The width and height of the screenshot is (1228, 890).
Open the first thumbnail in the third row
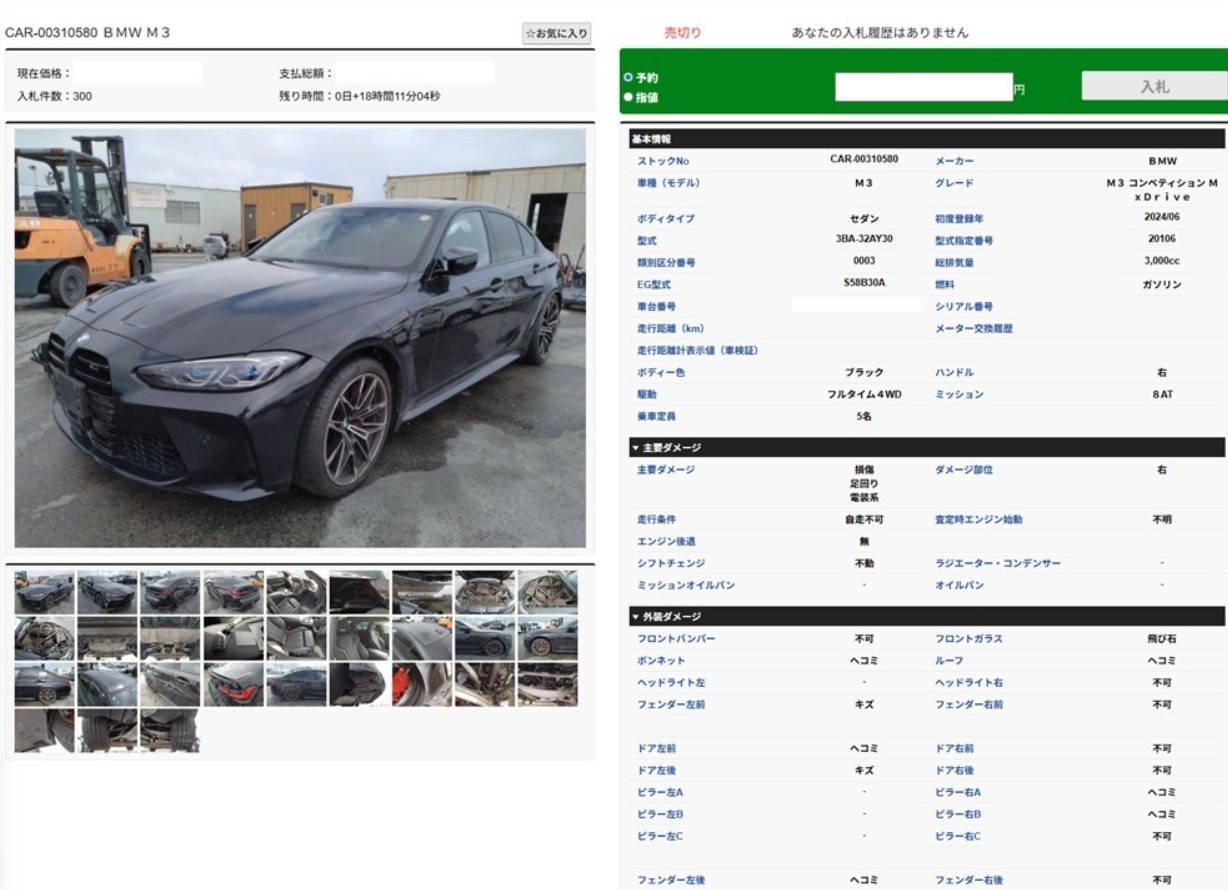[x=44, y=684]
